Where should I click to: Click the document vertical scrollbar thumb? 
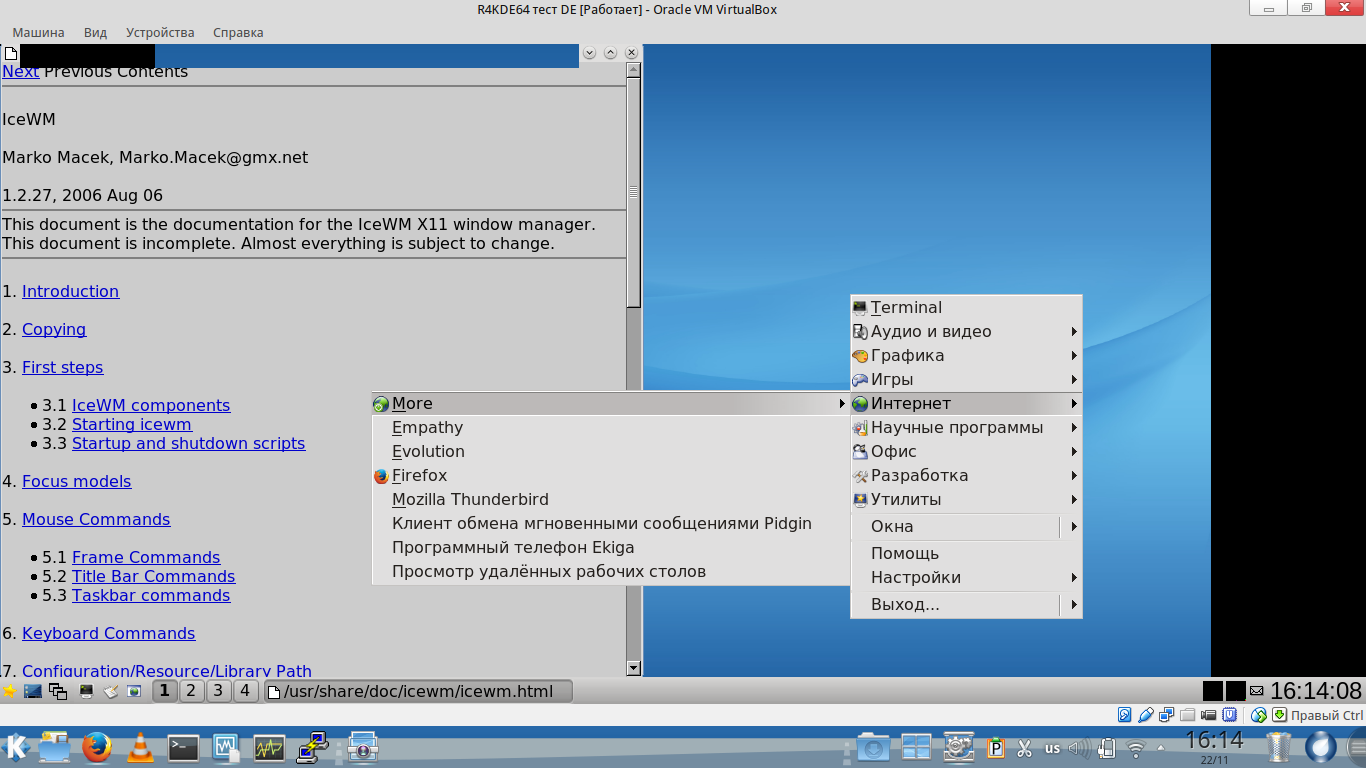(x=633, y=192)
